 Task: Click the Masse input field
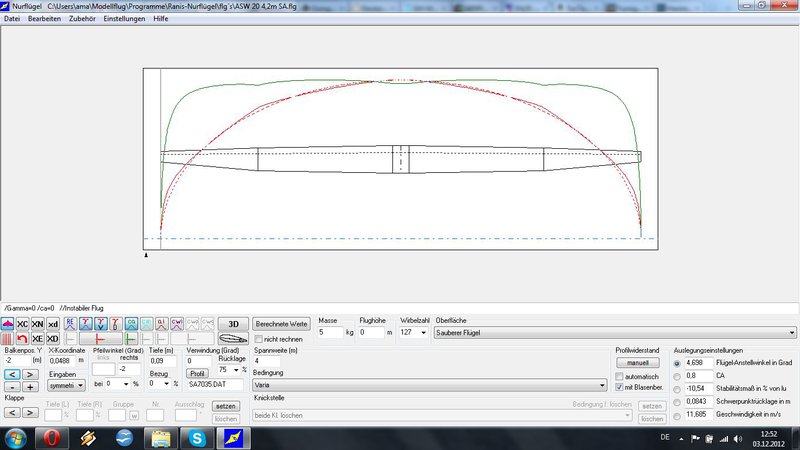[329, 332]
